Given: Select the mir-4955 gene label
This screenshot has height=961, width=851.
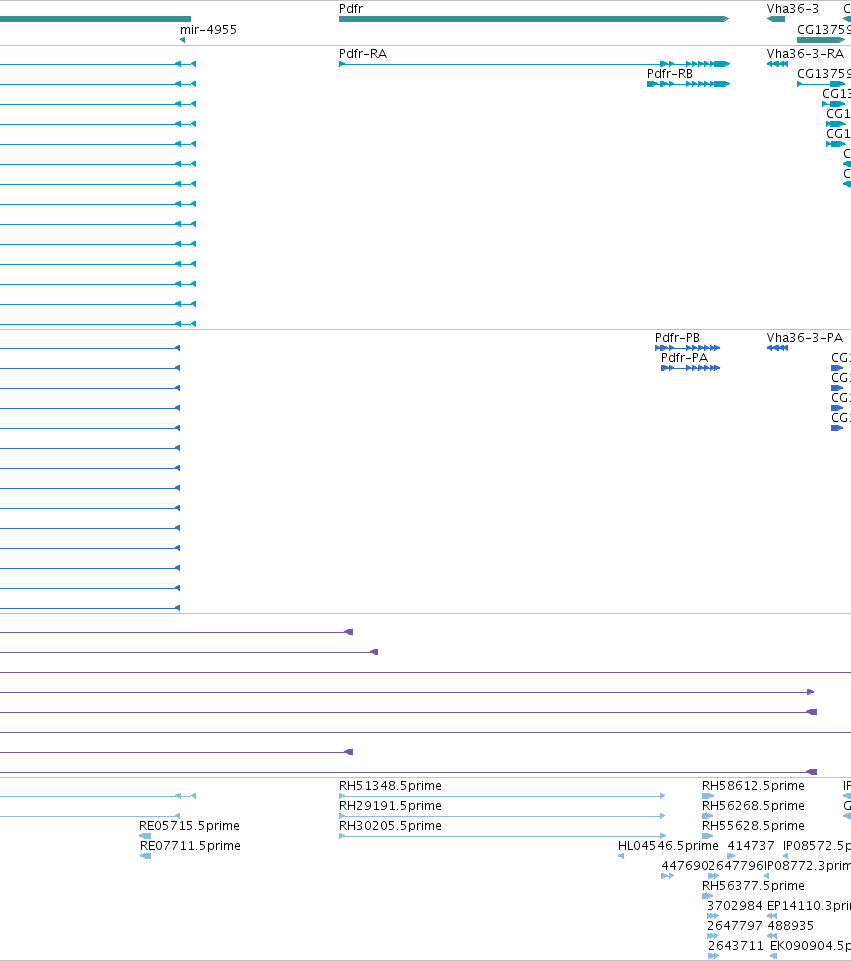Looking at the screenshot, I should [x=208, y=29].
